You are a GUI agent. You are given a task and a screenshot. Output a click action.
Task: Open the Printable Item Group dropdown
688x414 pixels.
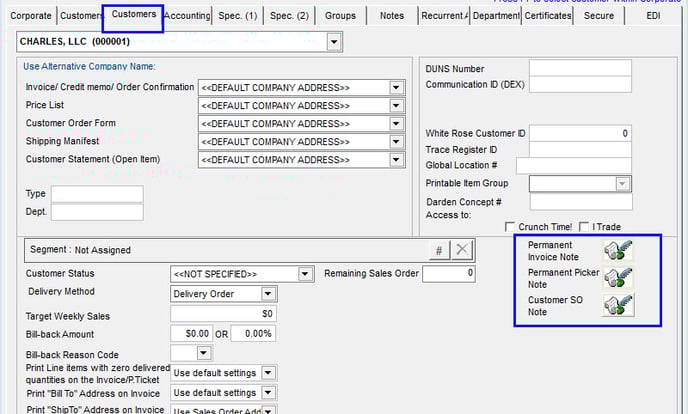point(622,184)
